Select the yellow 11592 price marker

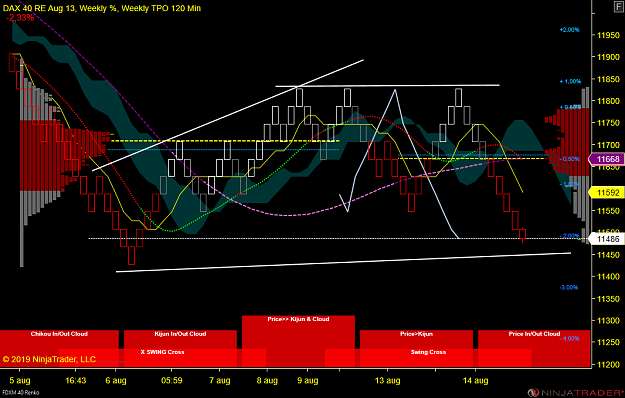click(607, 193)
